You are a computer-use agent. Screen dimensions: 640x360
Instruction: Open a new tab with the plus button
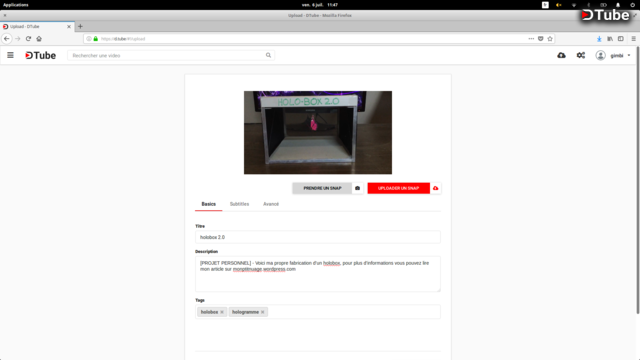pyautogui.click(x=80, y=27)
